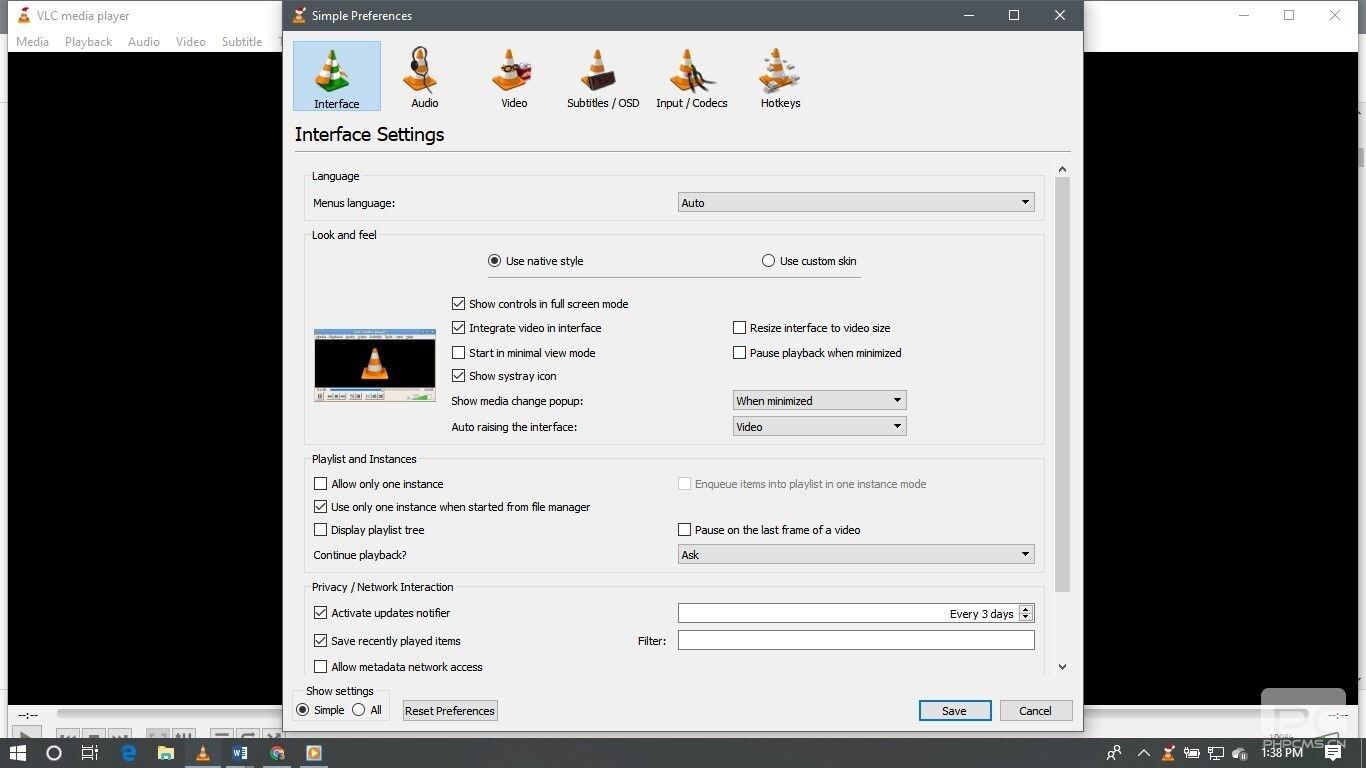
Task: Click the OneDrive cloud tray icon
Action: pyautogui.click(x=1240, y=753)
